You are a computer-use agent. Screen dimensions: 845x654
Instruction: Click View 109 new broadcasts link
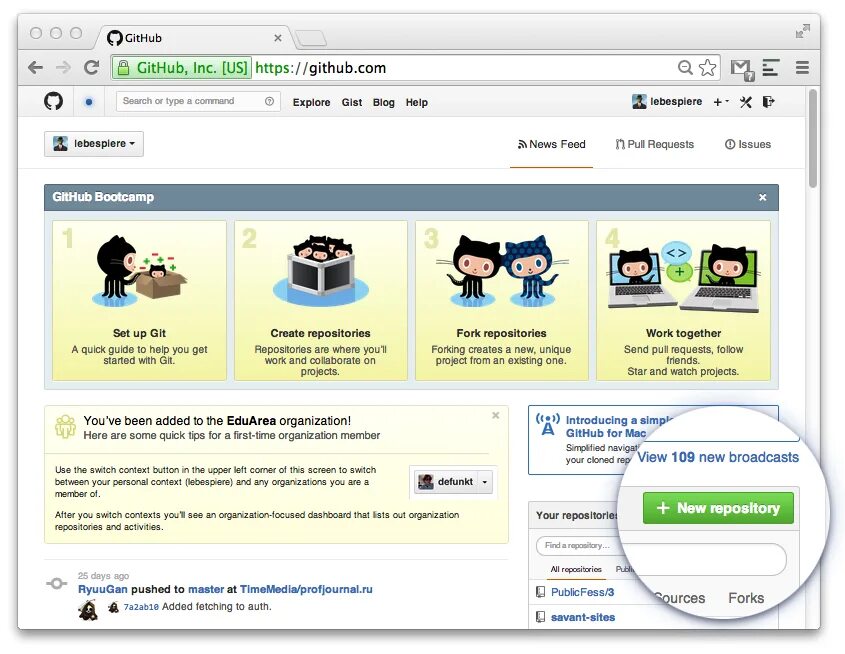pos(718,457)
